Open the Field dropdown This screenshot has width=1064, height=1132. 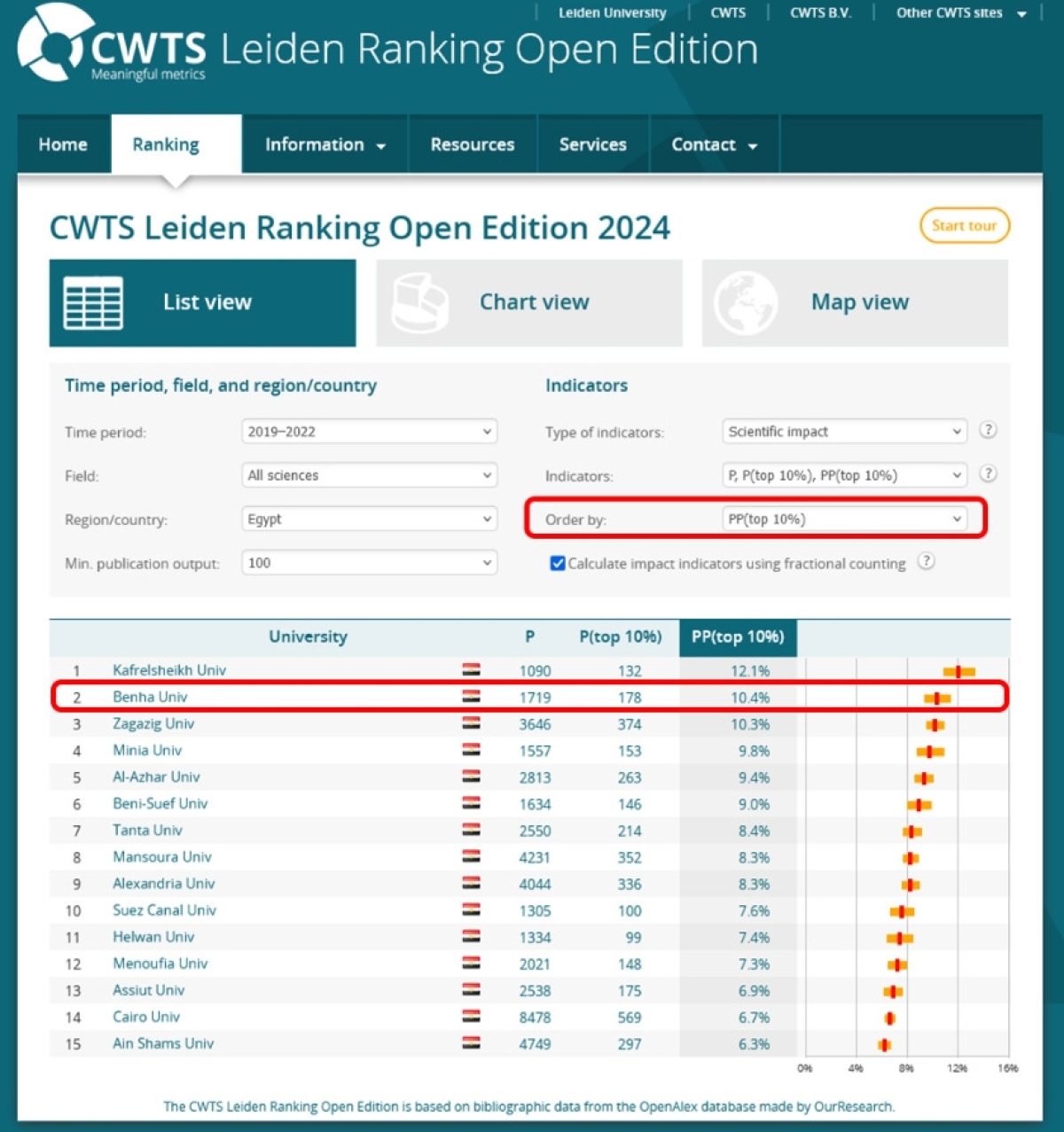tap(369, 475)
